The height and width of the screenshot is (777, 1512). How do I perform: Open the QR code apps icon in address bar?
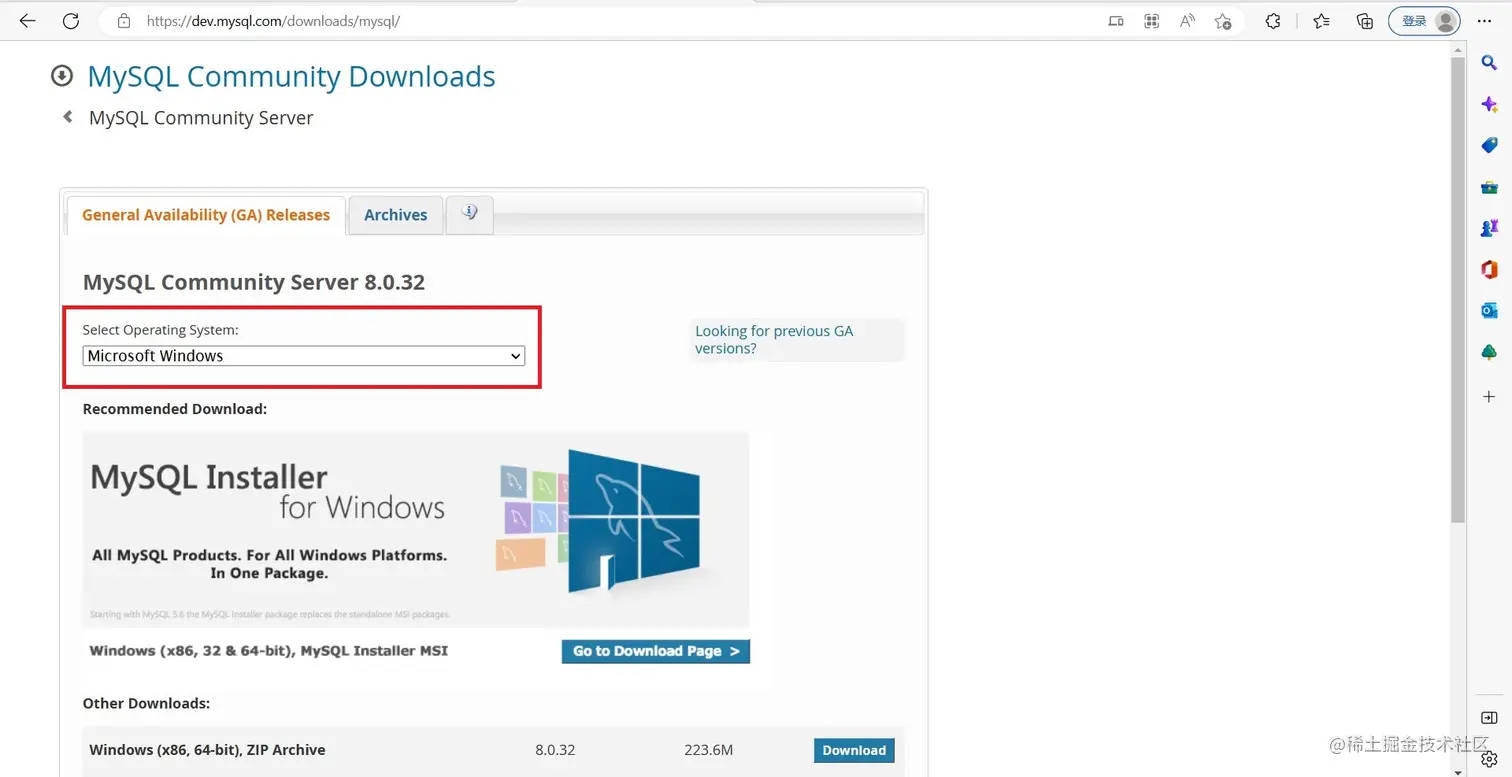tap(1152, 21)
